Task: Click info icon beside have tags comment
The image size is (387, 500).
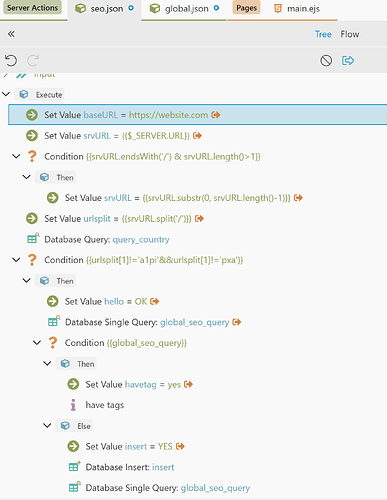Action: click(73, 405)
